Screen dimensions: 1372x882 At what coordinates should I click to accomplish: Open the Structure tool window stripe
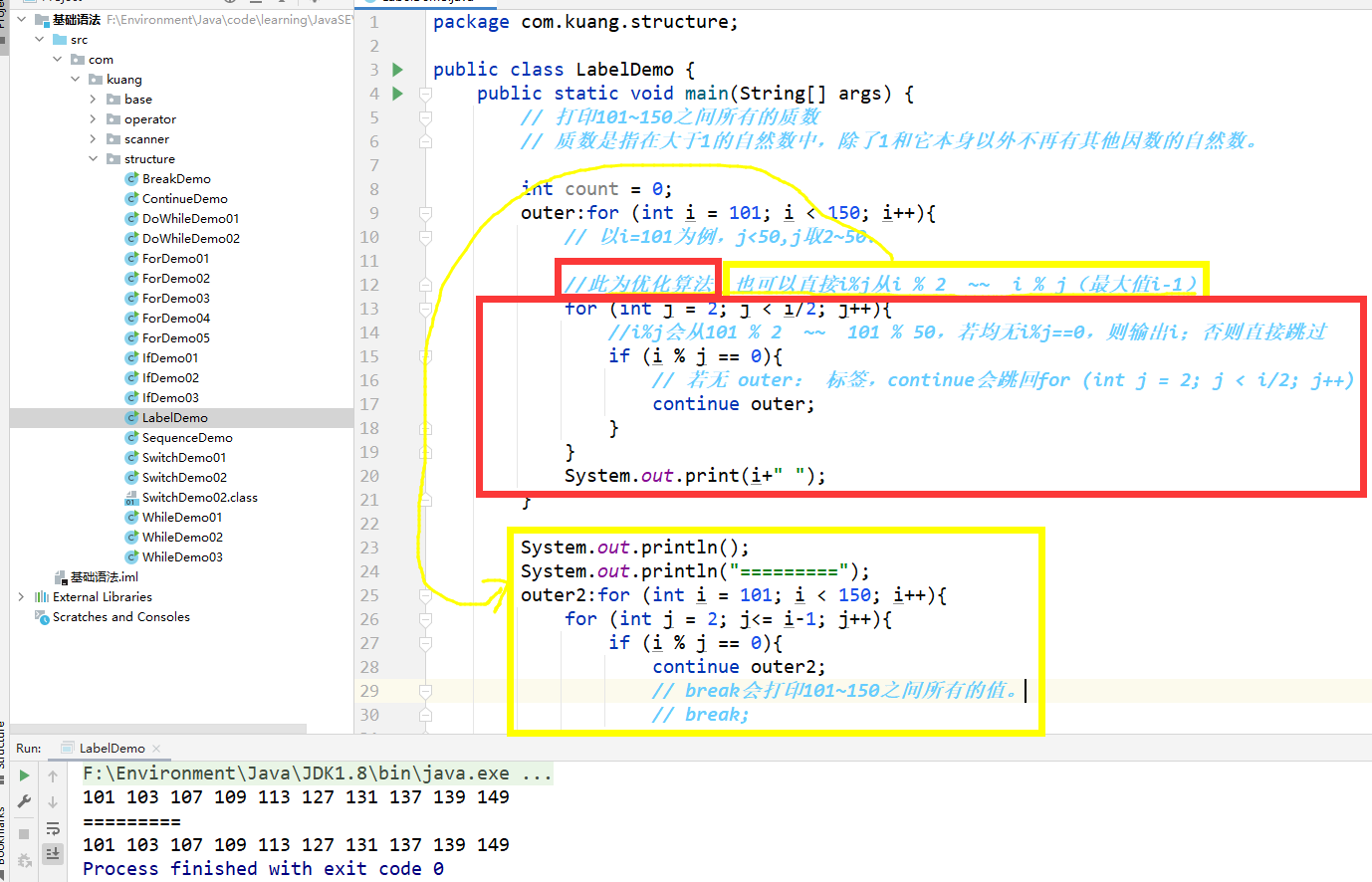click(3, 744)
